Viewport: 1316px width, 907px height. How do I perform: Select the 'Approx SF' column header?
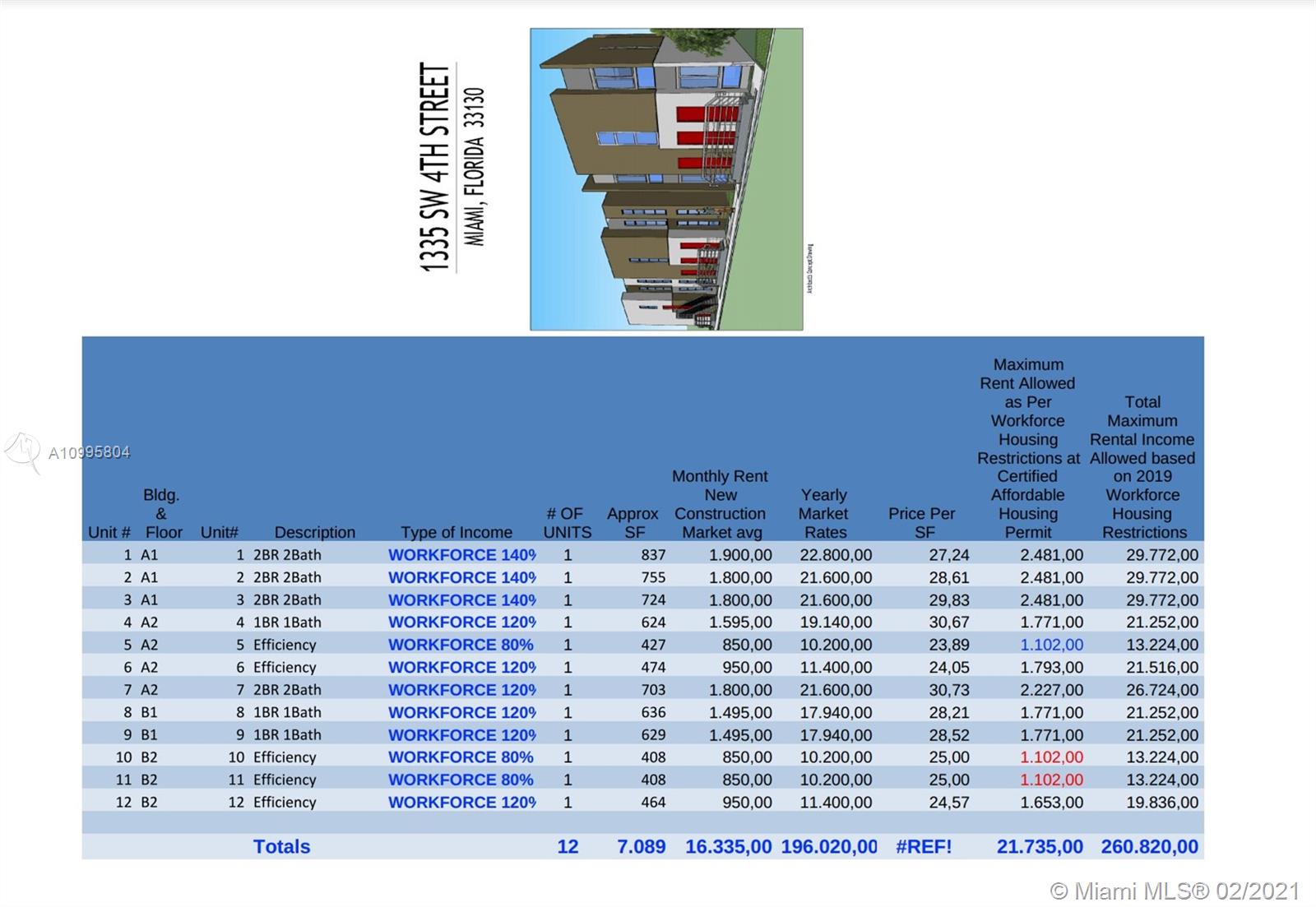[x=633, y=523]
